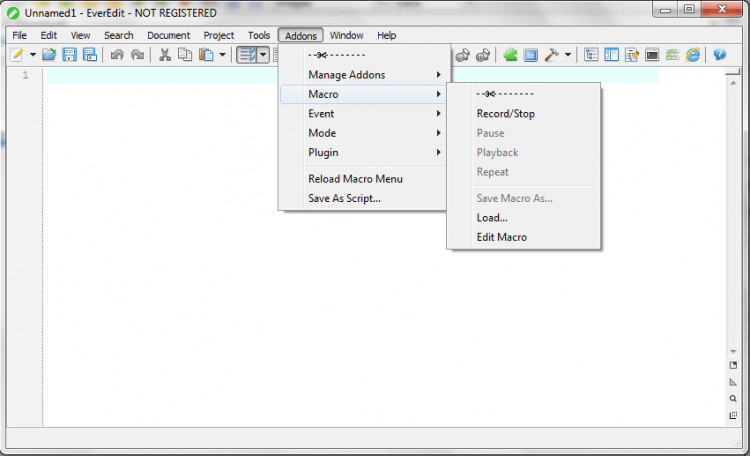Open the dropdown arrow beside New file icon
The image size is (750, 456).
(32, 55)
